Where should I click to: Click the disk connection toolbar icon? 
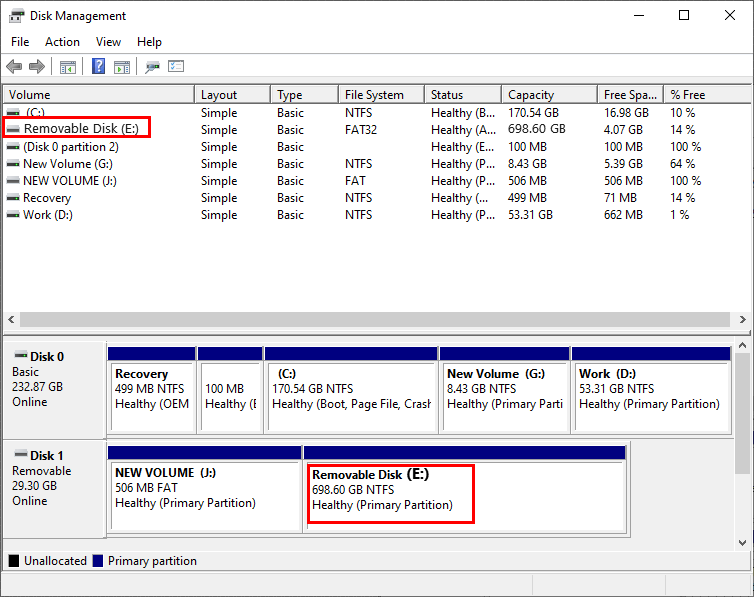tap(152, 67)
